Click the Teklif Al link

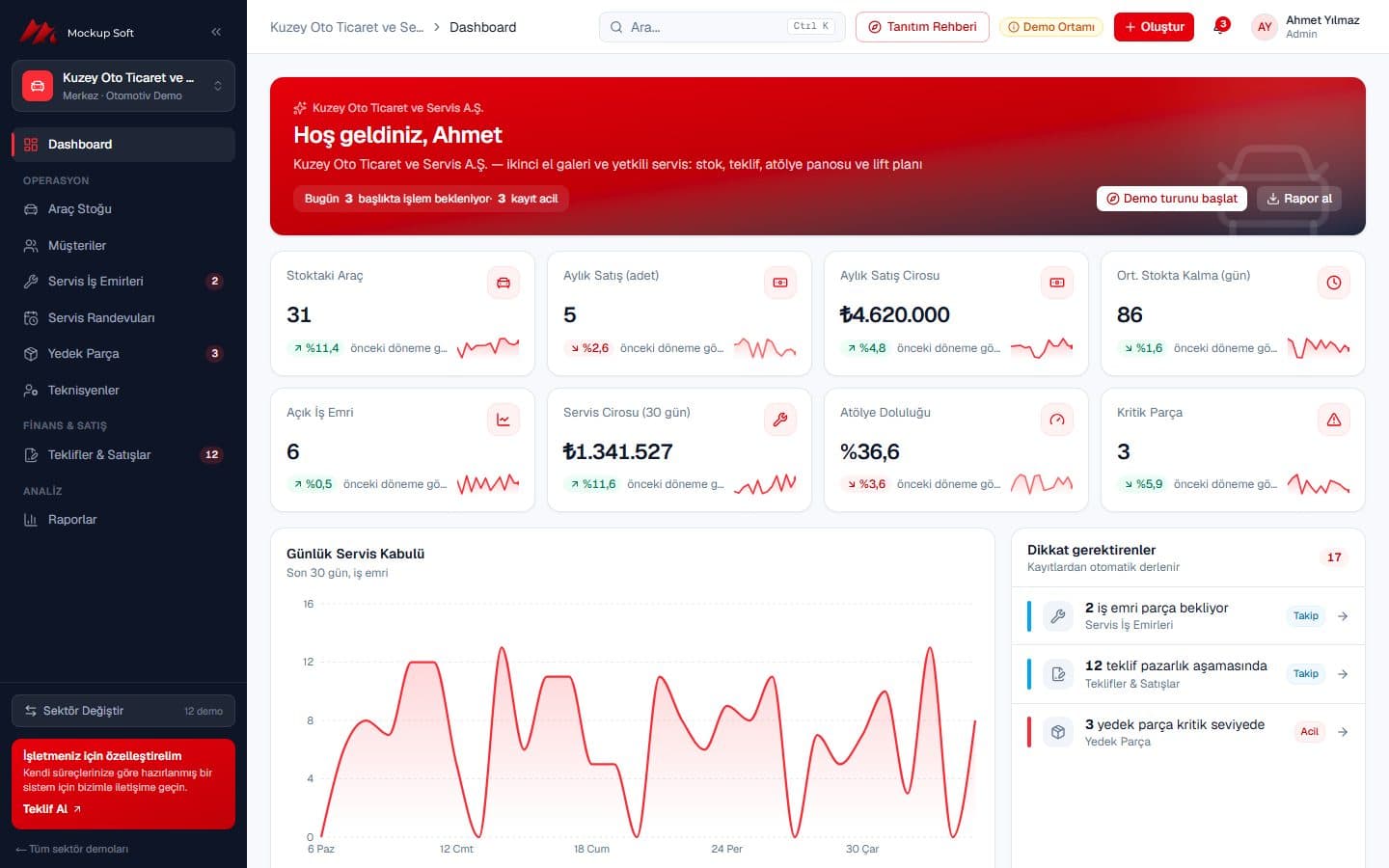click(x=52, y=809)
